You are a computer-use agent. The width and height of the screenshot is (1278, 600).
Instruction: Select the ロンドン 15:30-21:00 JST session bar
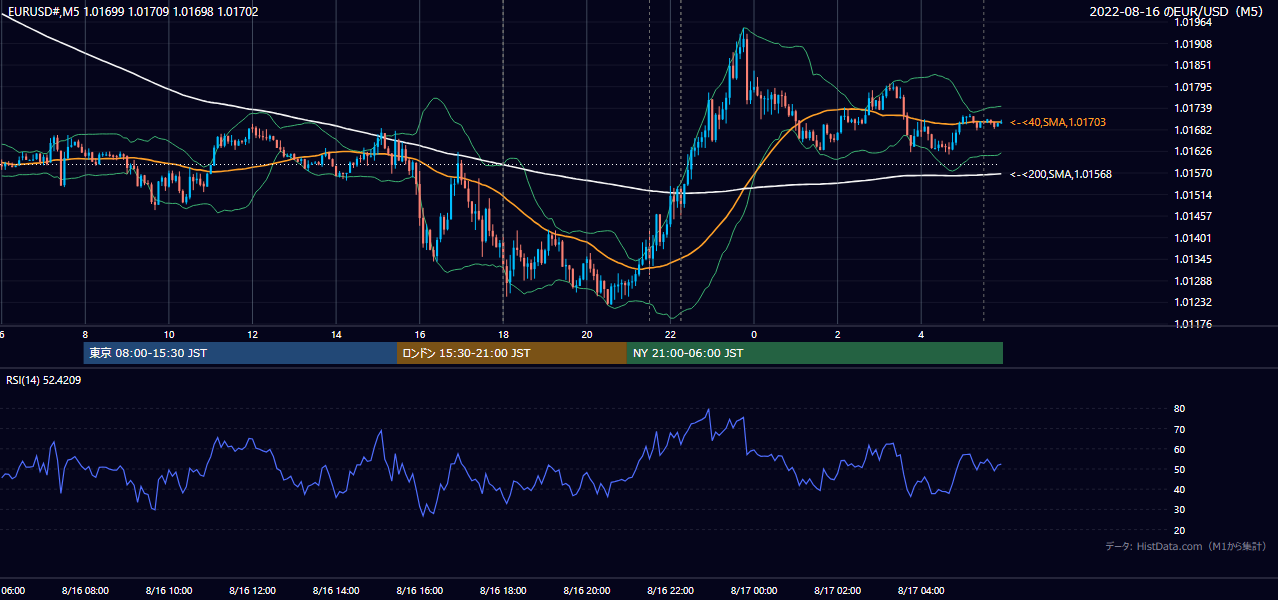(512, 353)
